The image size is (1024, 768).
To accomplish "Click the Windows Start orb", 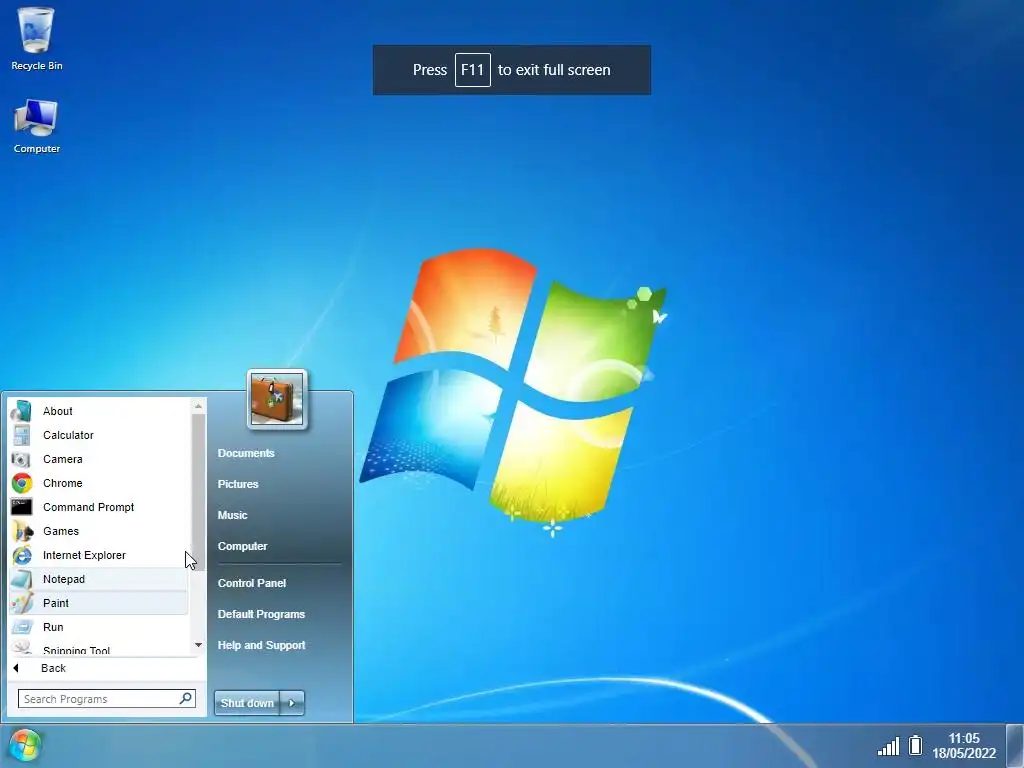I will pyautogui.click(x=25, y=745).
